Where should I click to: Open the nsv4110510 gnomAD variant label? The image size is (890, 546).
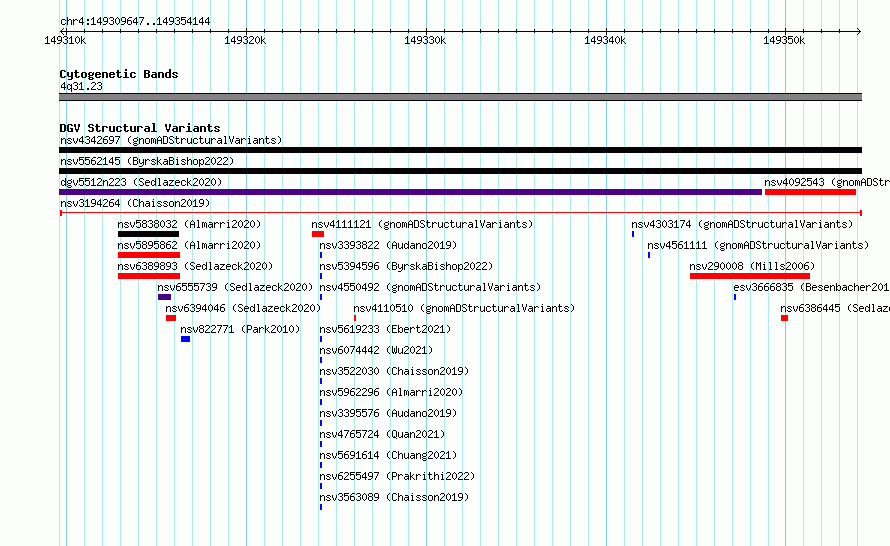(464, 308)
